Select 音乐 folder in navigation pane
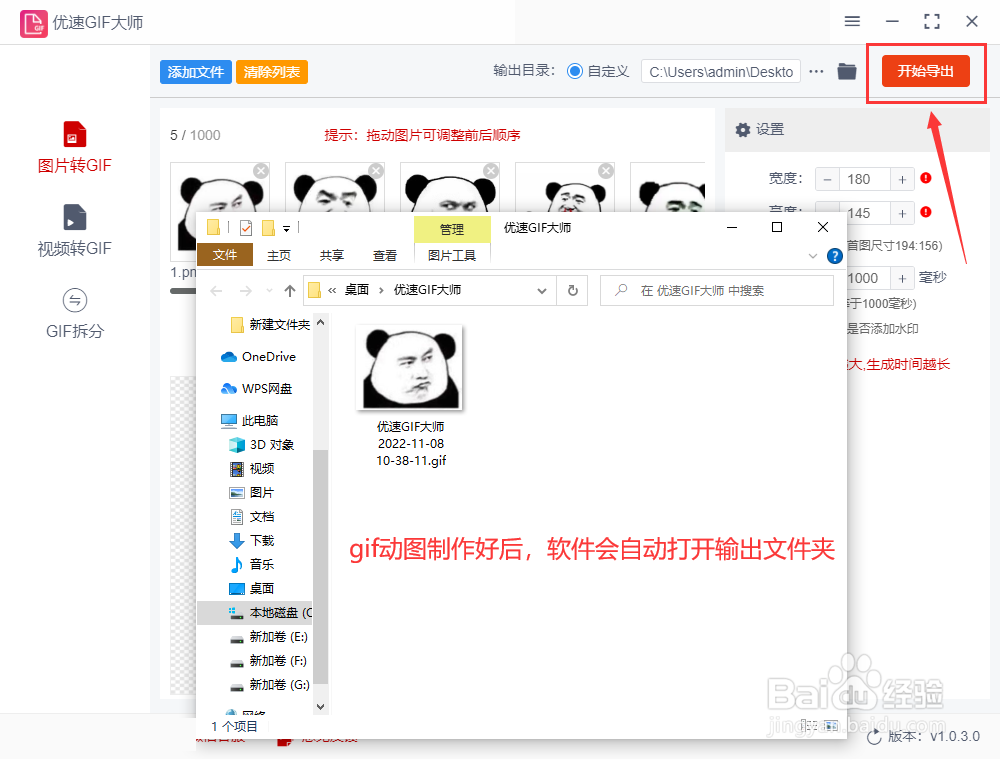Viewport: 1000px width, 760px height. (251, 565)
